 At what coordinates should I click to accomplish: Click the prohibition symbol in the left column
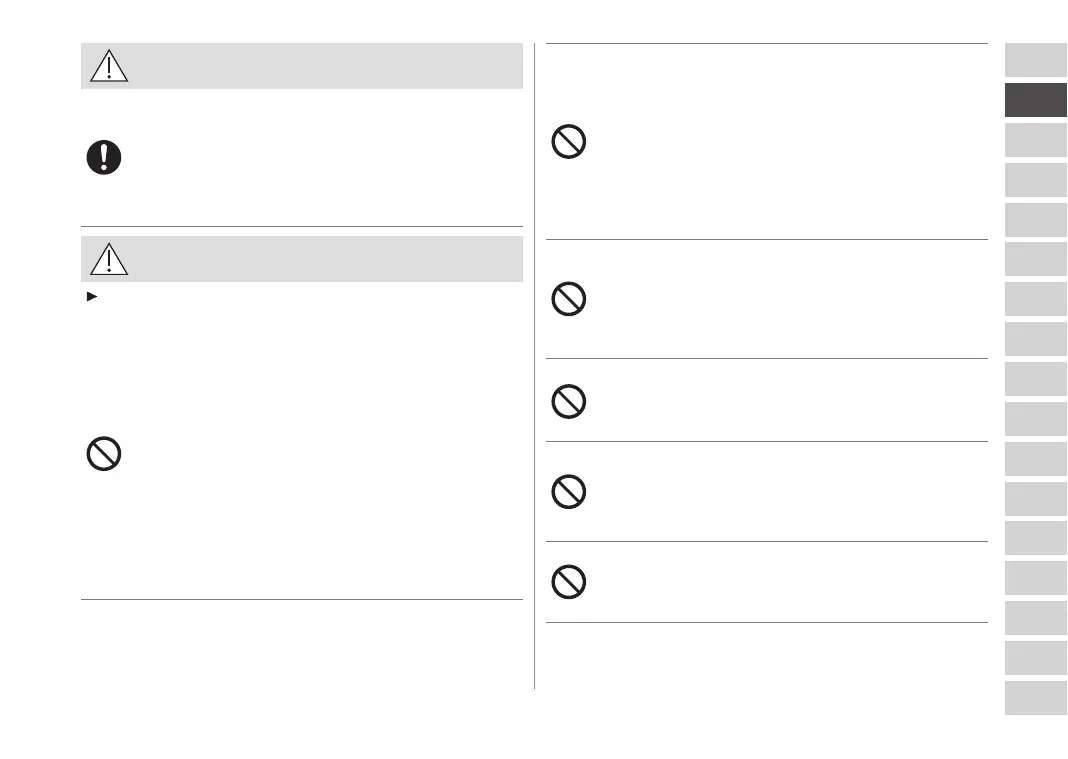[x=103, y=455]
